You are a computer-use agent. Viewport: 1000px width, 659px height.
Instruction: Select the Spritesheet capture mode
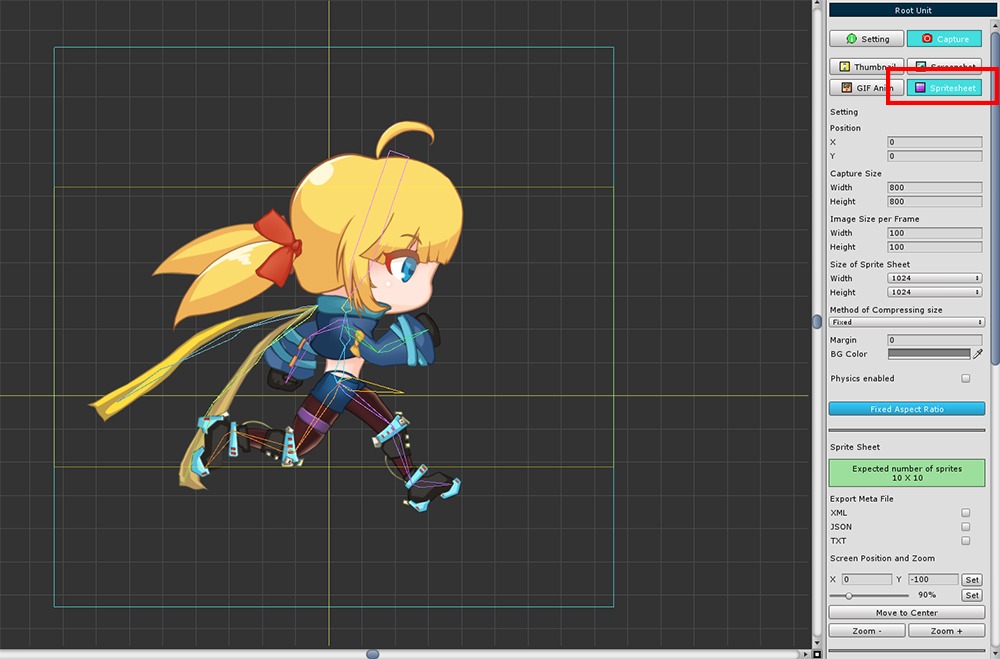[x=944, y=88]
